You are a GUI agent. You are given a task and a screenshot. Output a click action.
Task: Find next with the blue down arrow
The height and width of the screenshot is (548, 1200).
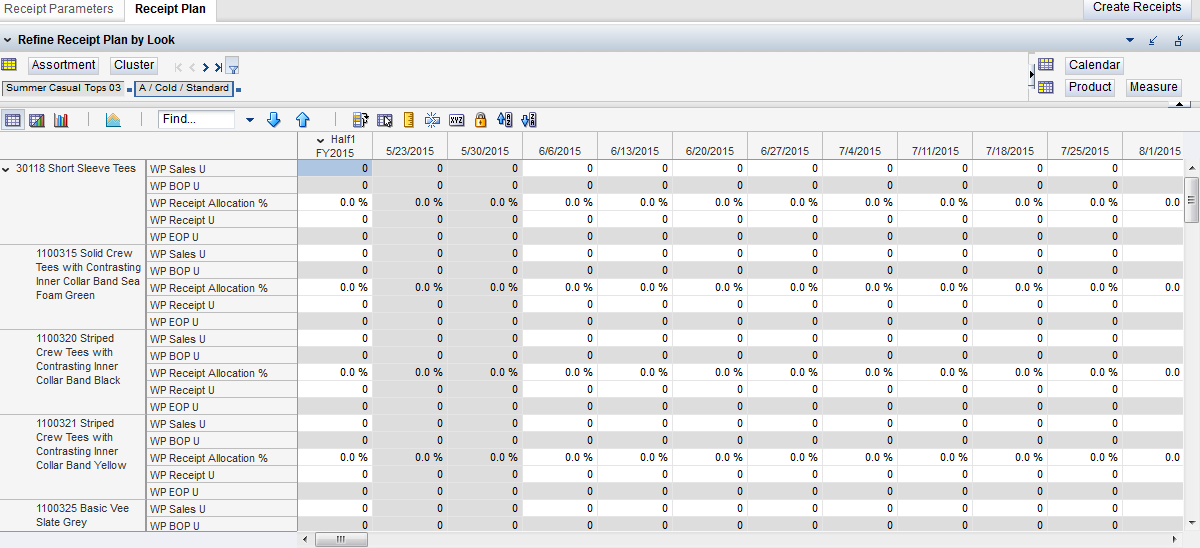tap(274, 120)
